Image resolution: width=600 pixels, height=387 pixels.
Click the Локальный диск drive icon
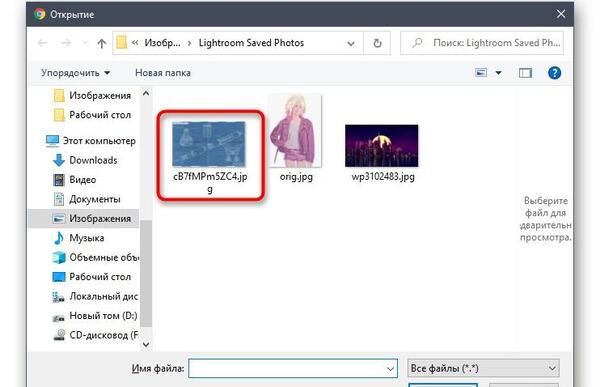point(59,297)
